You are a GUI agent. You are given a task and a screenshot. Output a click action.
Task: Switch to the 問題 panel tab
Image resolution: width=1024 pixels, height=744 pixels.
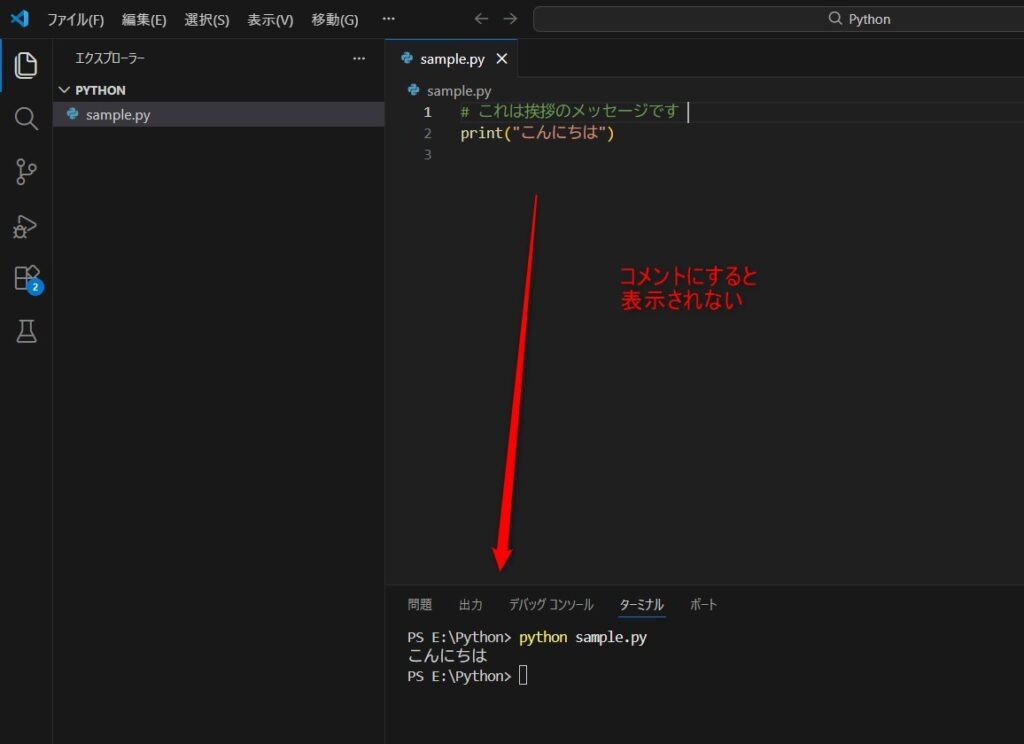pos(420,604)
